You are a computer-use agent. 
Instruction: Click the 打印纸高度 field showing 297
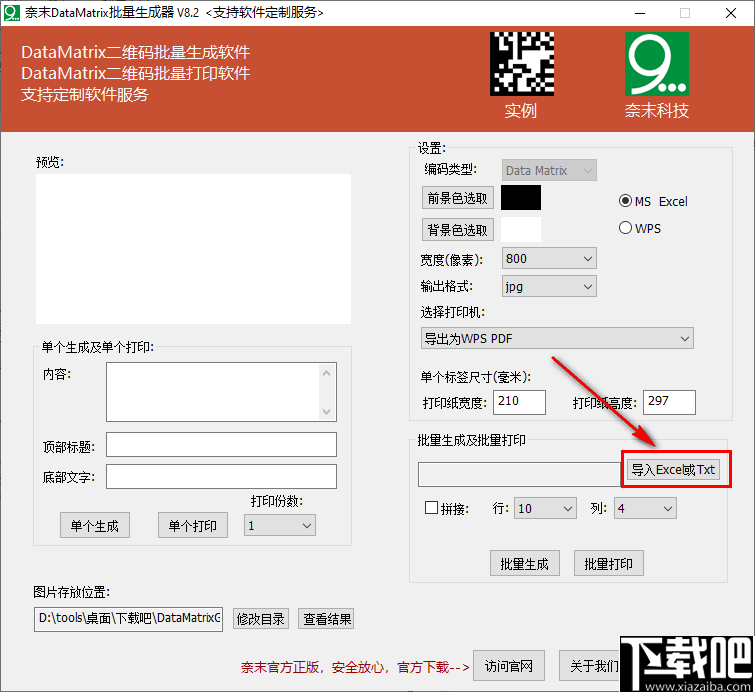(669, 402)
